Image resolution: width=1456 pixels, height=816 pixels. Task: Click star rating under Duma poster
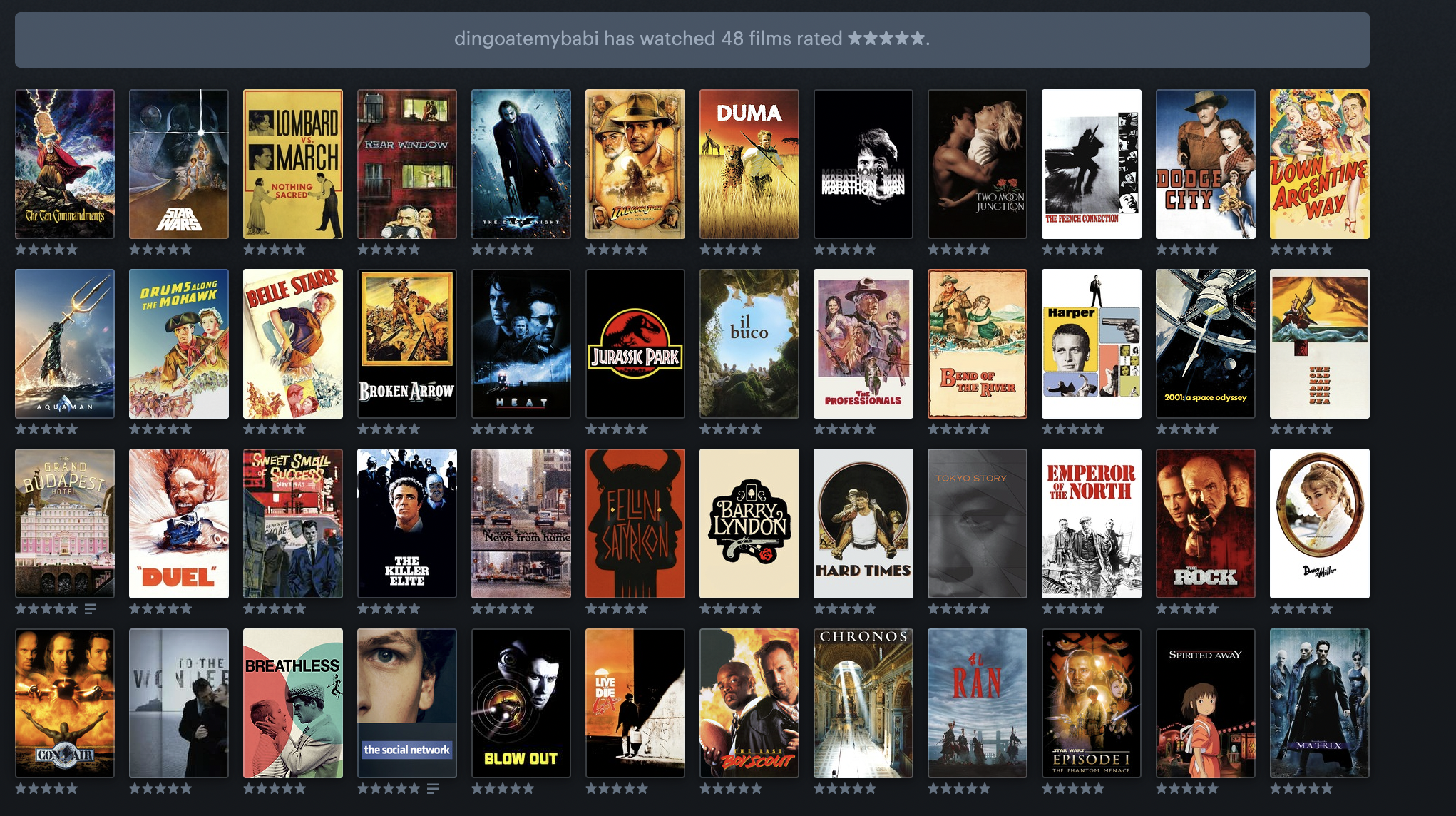point(731,250)
